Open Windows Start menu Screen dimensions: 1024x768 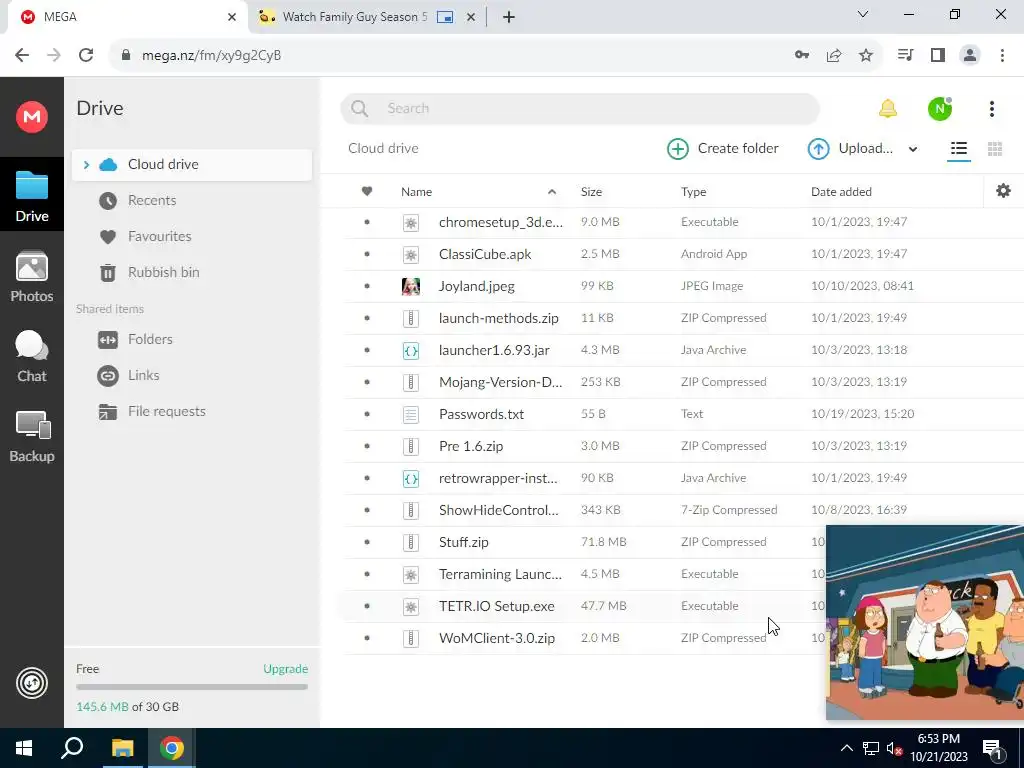pyautogui.click(x=24, y=748)
